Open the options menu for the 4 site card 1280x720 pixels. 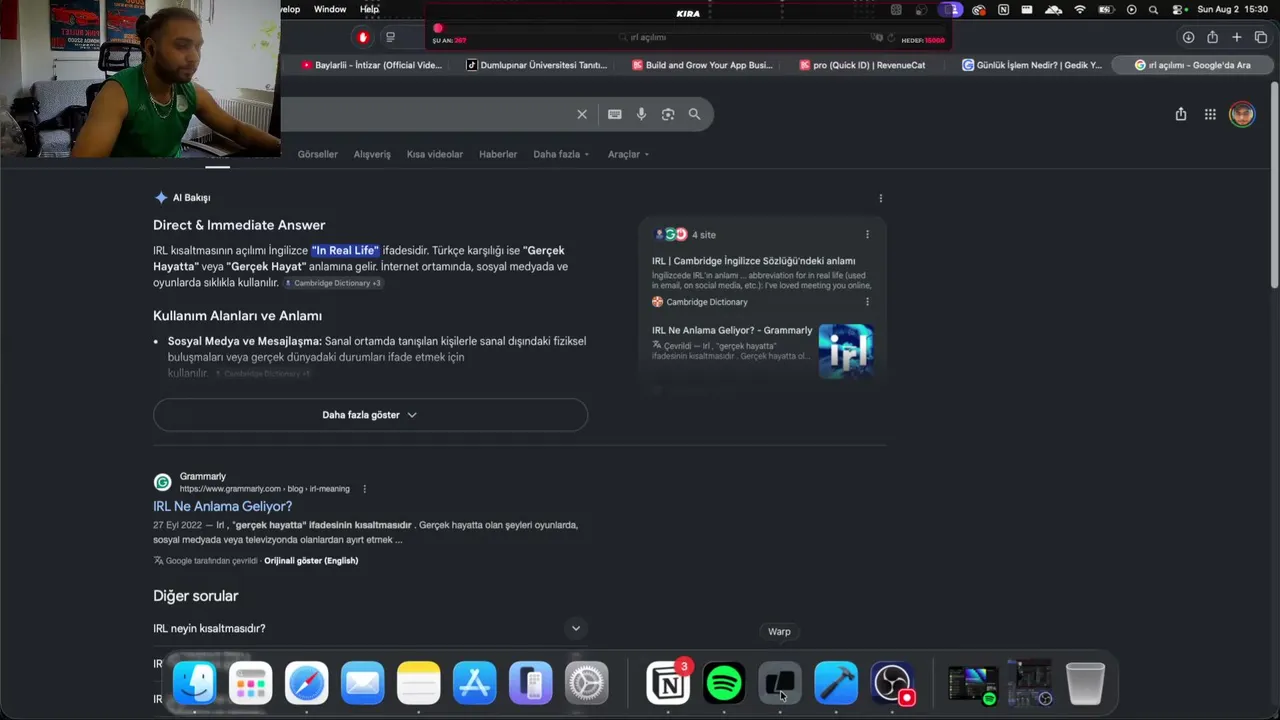[867, 235]
